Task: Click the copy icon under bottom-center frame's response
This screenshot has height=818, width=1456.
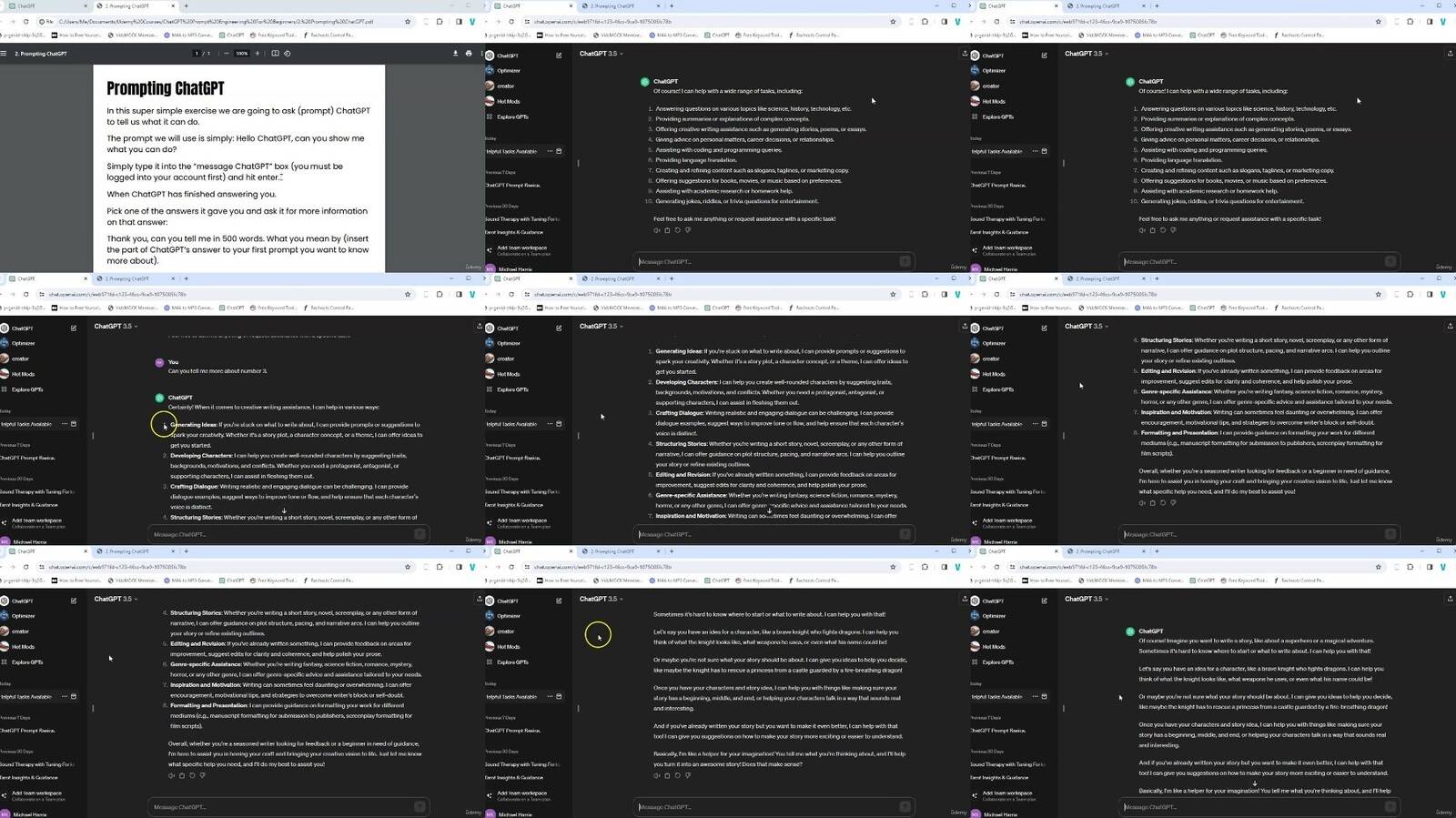Action: tap(667, 776)
